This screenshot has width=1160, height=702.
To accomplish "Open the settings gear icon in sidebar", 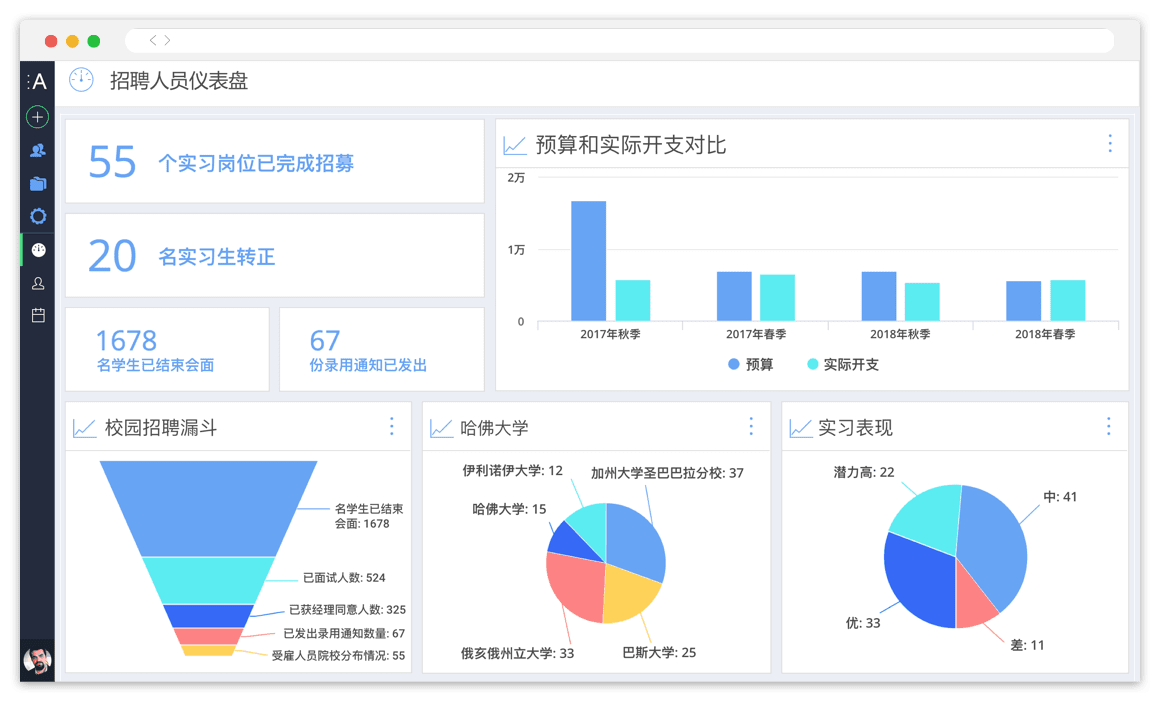I will point(38,216).
